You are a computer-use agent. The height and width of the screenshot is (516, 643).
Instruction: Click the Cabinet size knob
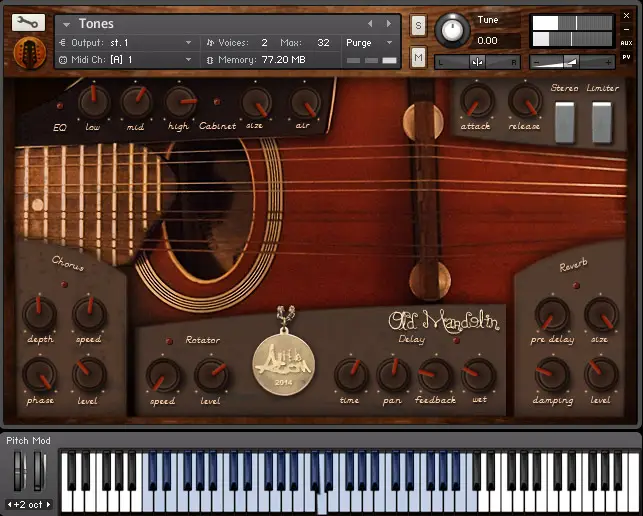pos(256,103)
